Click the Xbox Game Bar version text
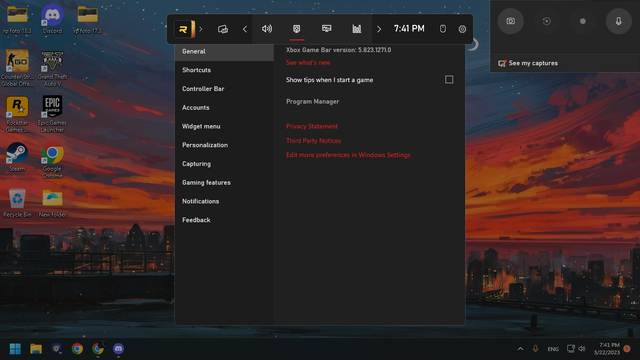The width and height of the screenshot is (640, 360). 338,50
